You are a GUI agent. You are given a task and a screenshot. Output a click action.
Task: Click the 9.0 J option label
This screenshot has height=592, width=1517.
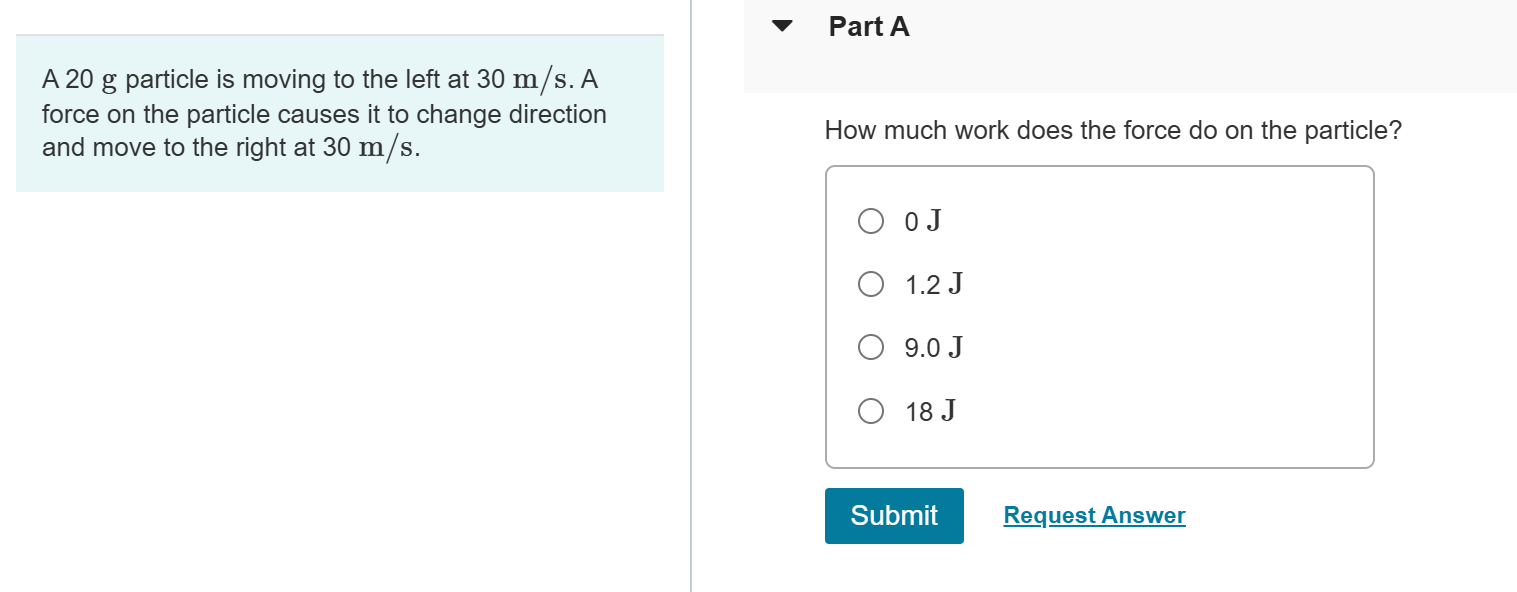tap(932, 348)
